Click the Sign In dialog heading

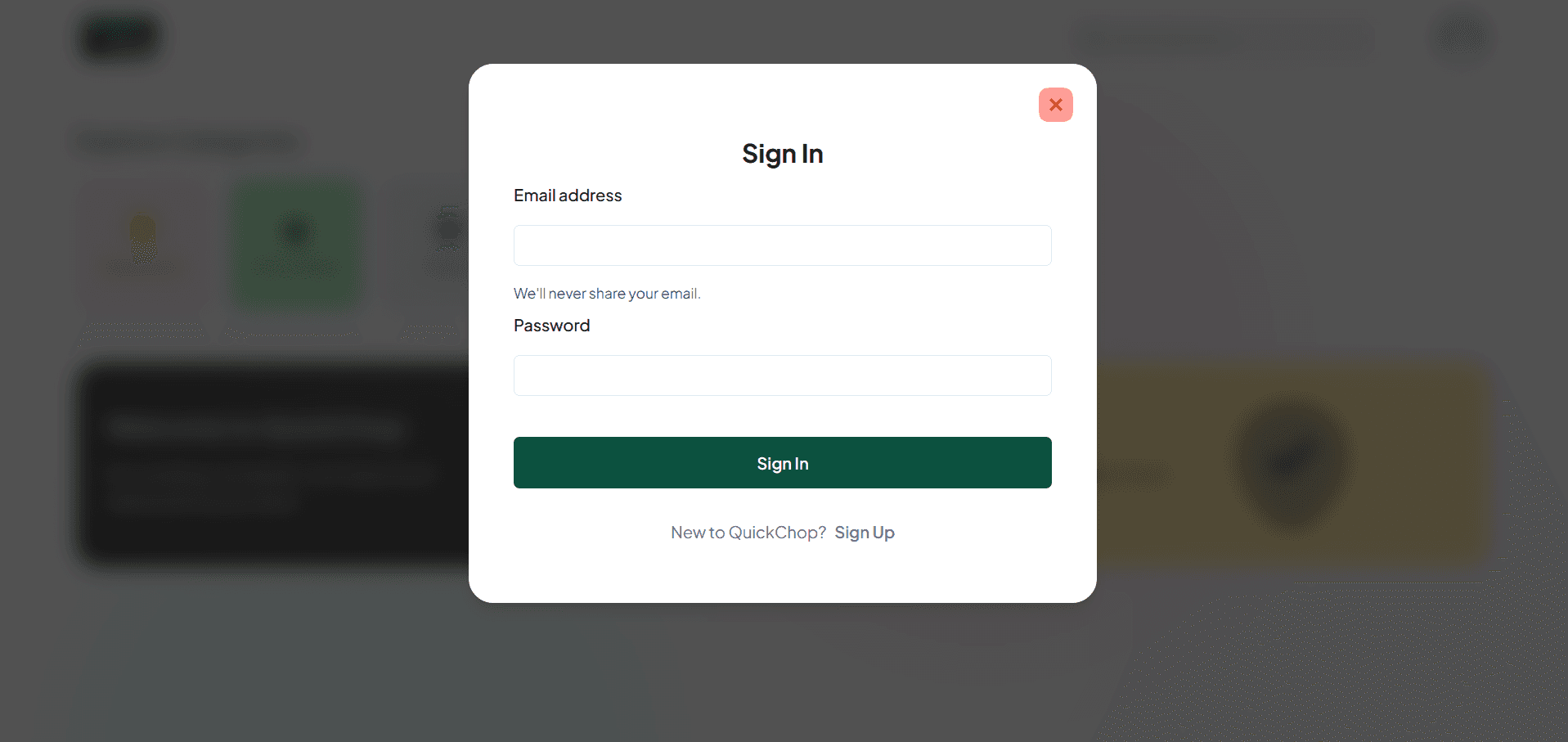(x=782, y=154)
